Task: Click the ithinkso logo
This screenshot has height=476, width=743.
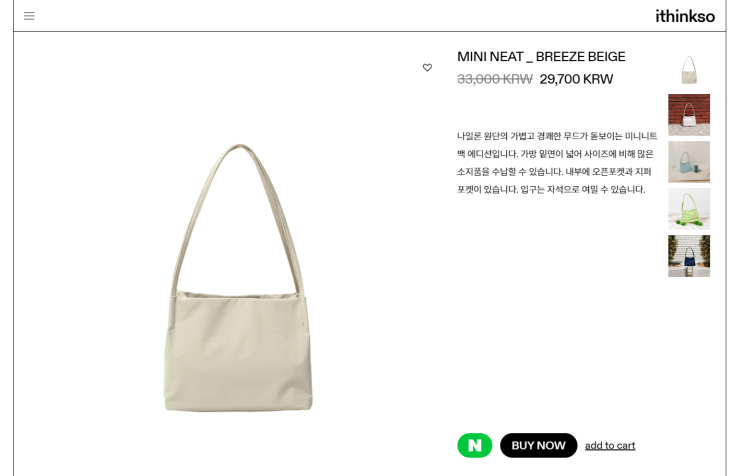Action: click(x=685, y=16)
